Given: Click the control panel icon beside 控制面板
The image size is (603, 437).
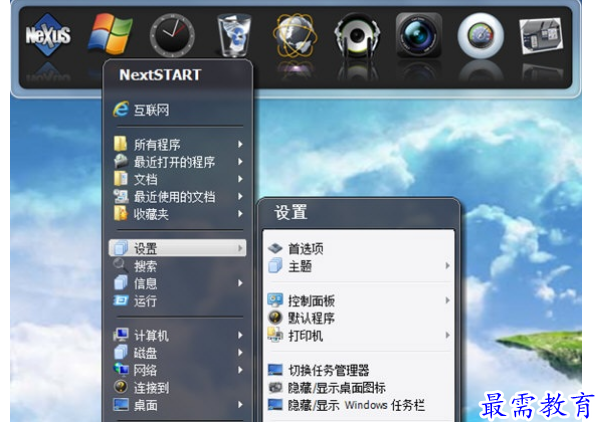Looking at the screenshot, I should [275, 300].
